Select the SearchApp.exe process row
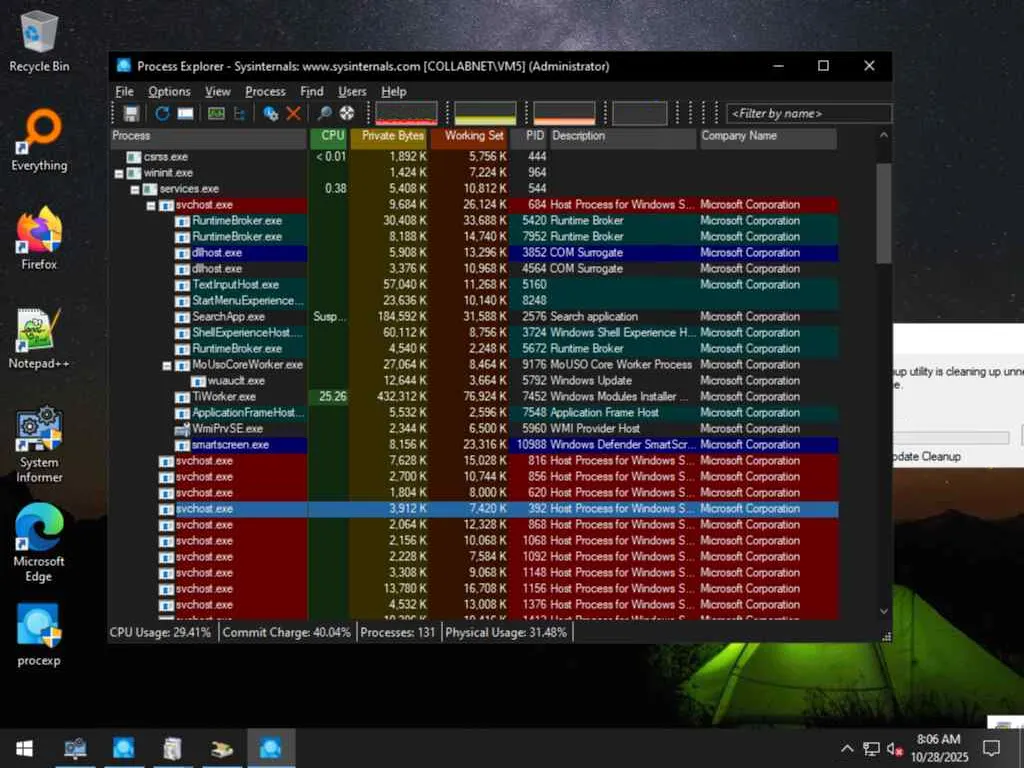This screenshot has width=1024, height=768. point(474,317)
